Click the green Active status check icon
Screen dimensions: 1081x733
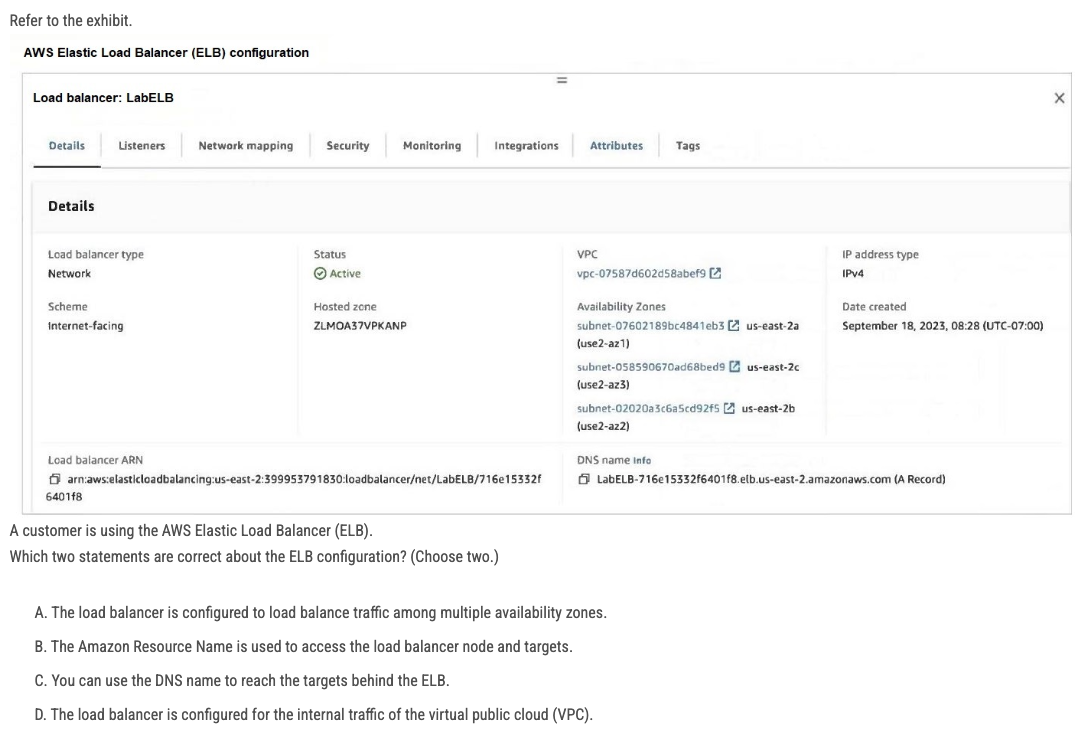pyautogui.click(x=320, y=273)
